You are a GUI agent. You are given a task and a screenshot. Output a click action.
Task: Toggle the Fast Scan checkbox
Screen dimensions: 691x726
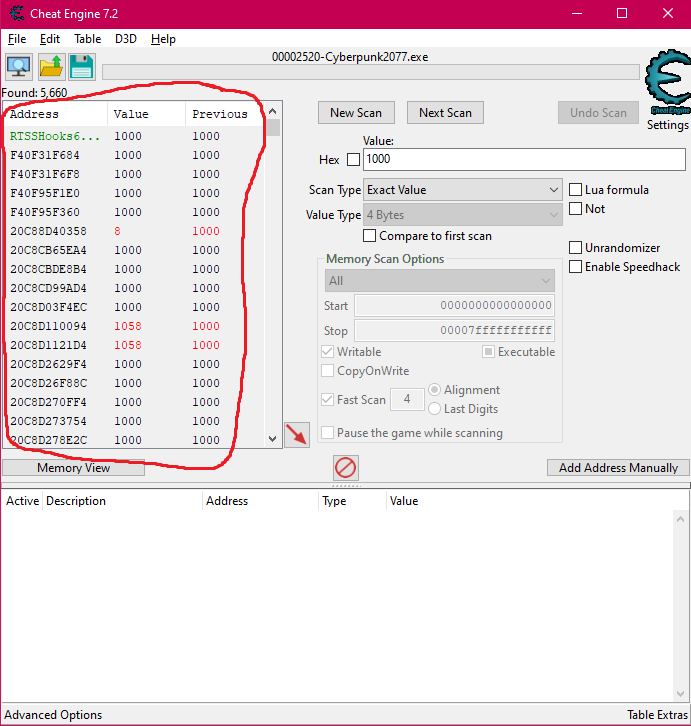click(x=327, y=400)
